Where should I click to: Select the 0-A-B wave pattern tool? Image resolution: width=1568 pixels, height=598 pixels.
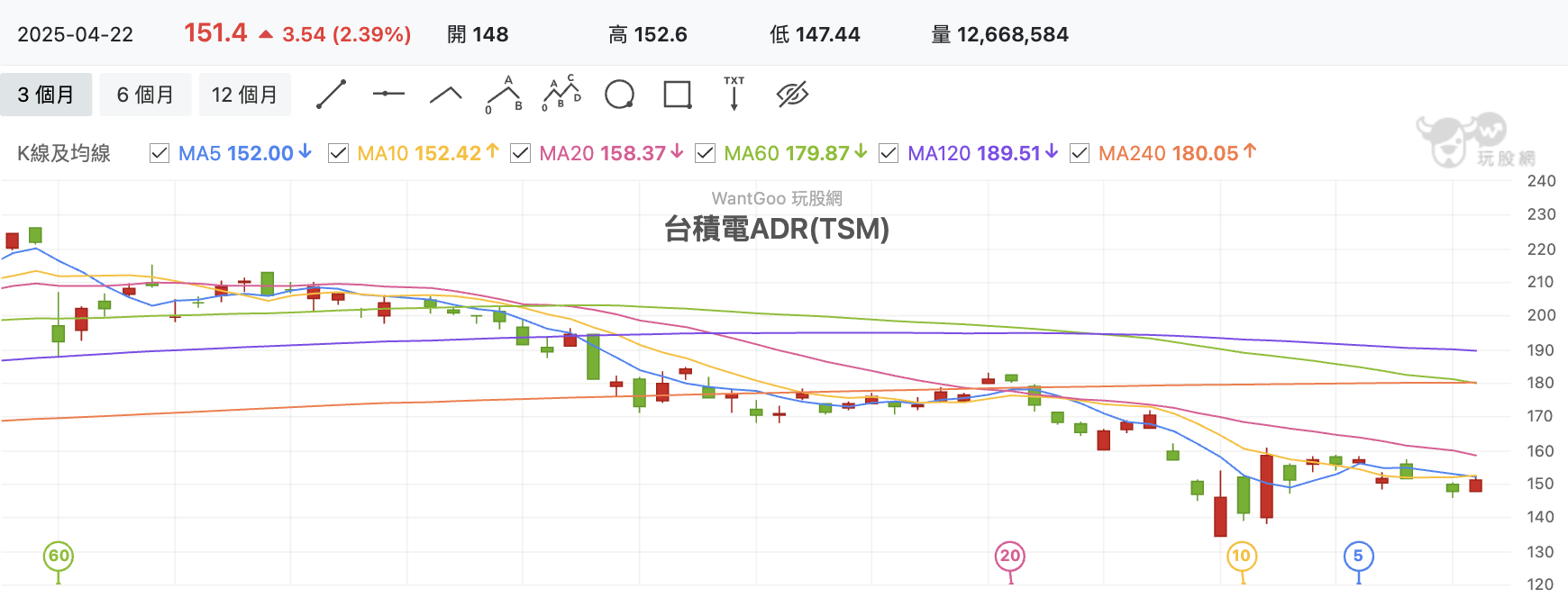pos(505,95)
